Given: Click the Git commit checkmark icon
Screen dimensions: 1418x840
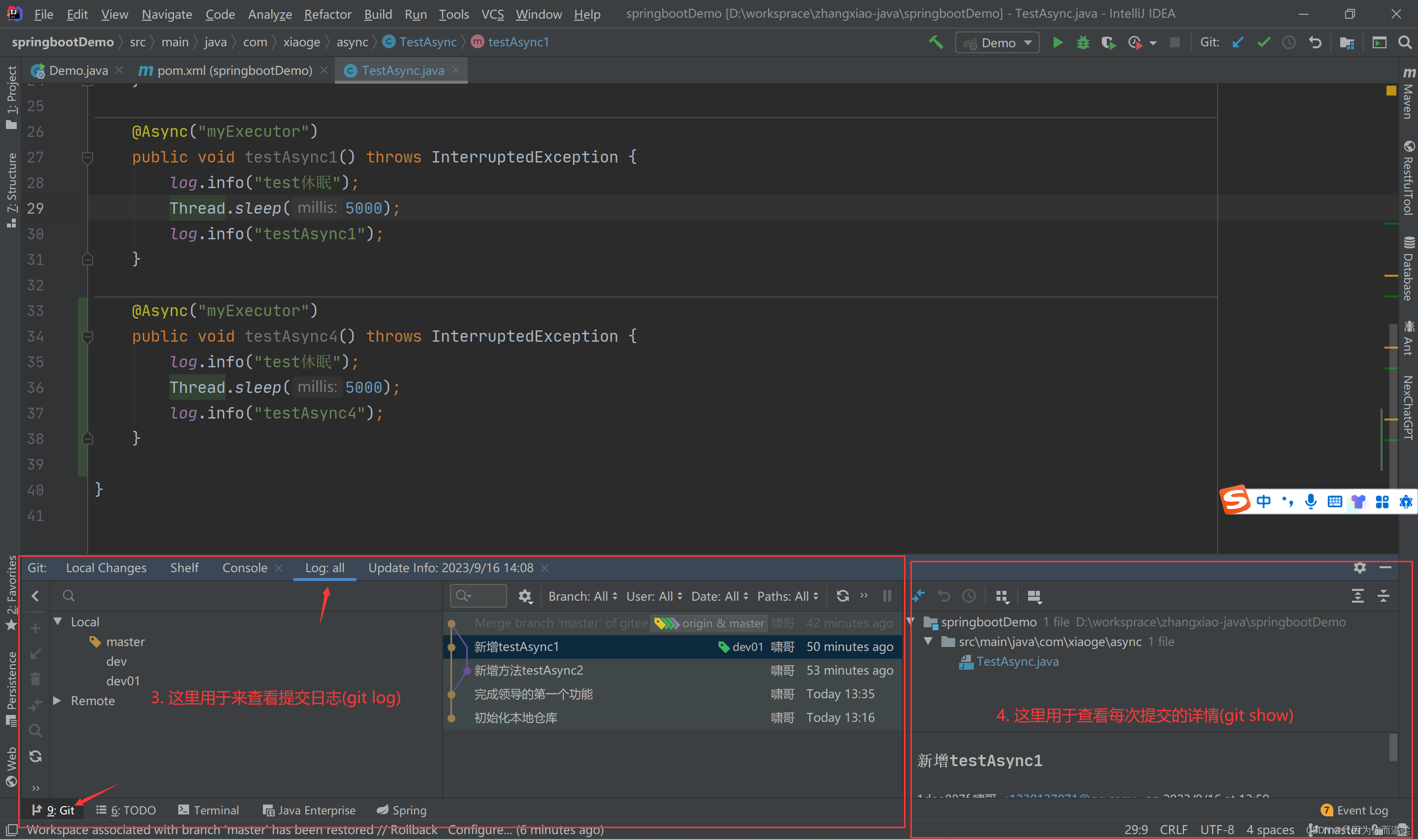Looking at the screenshot, I should (1263, 42).
